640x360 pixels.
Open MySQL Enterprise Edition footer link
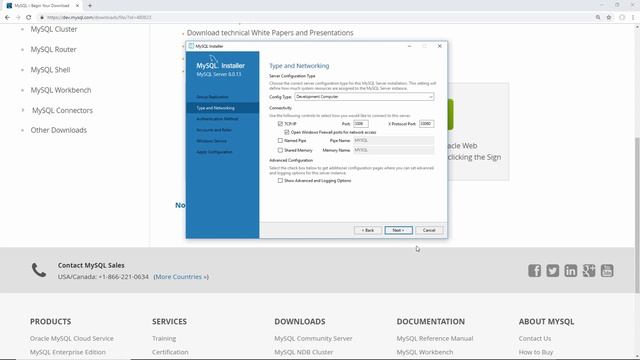(x=68, y=352)
